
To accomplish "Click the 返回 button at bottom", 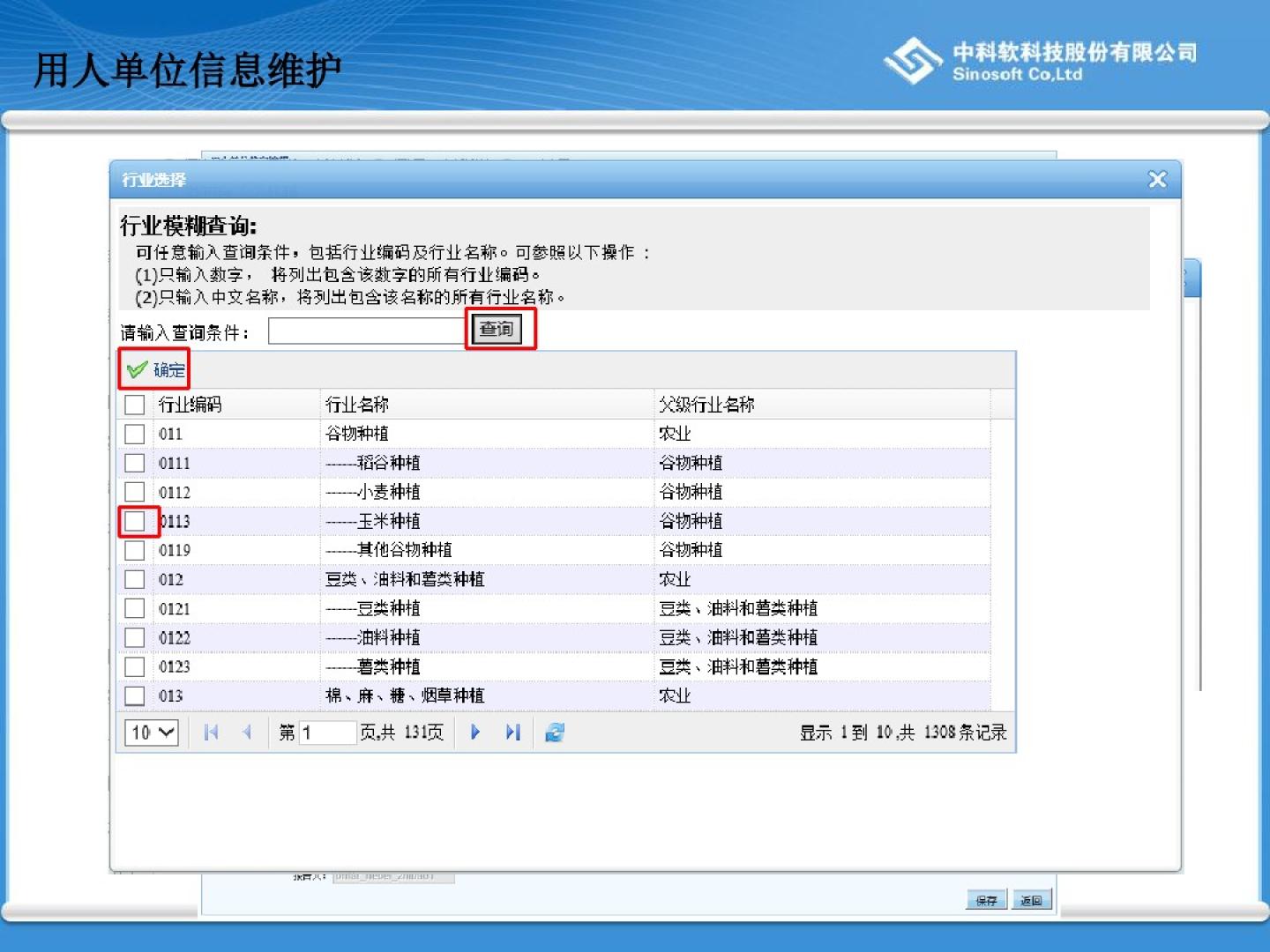I will tap(1031, 900).
